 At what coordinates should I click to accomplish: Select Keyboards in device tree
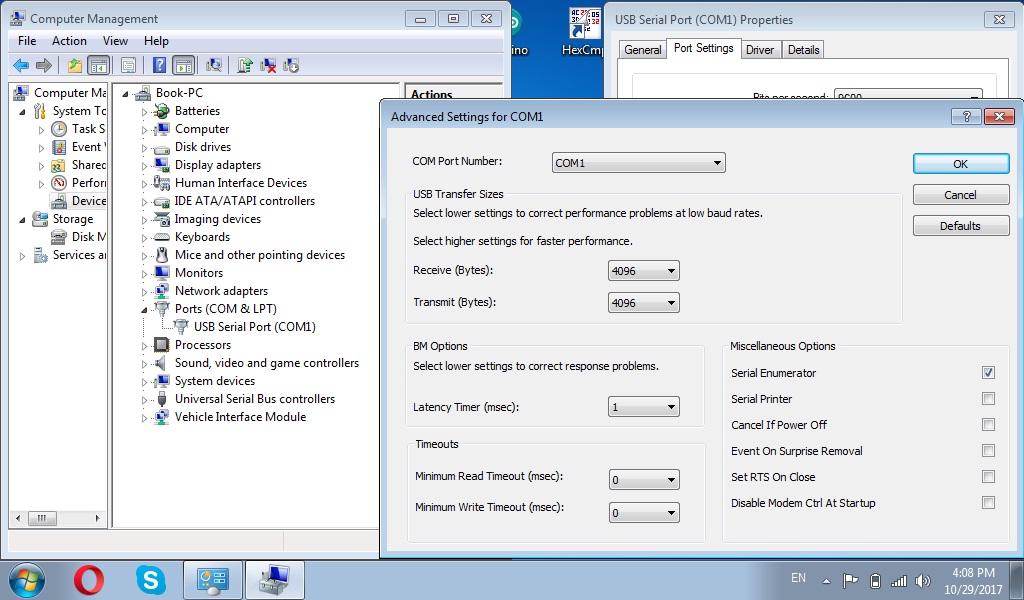pyautogui.click(x=202, y=236)
